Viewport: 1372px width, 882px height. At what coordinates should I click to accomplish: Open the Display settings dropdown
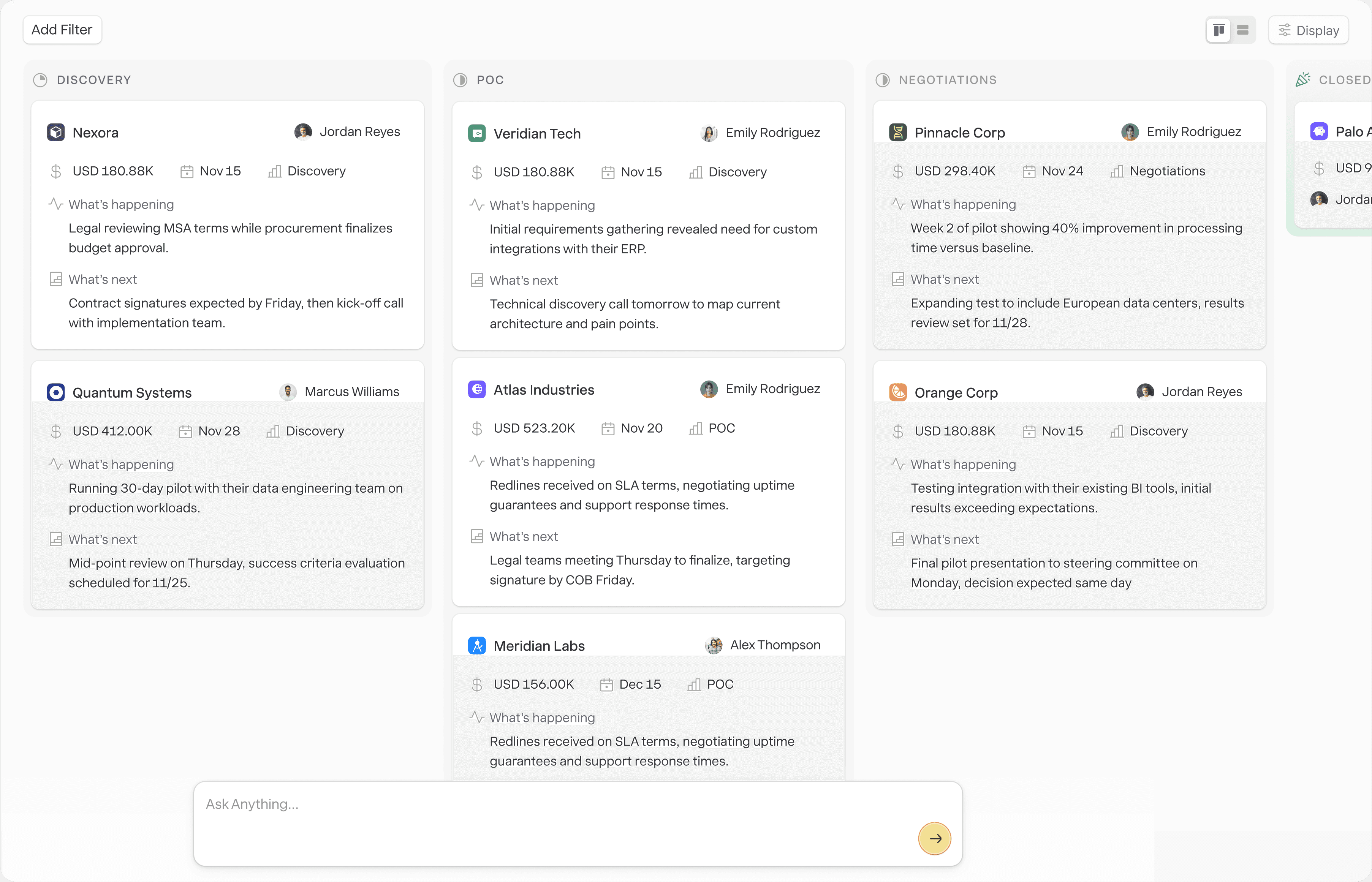click(x=1309, y=30)
